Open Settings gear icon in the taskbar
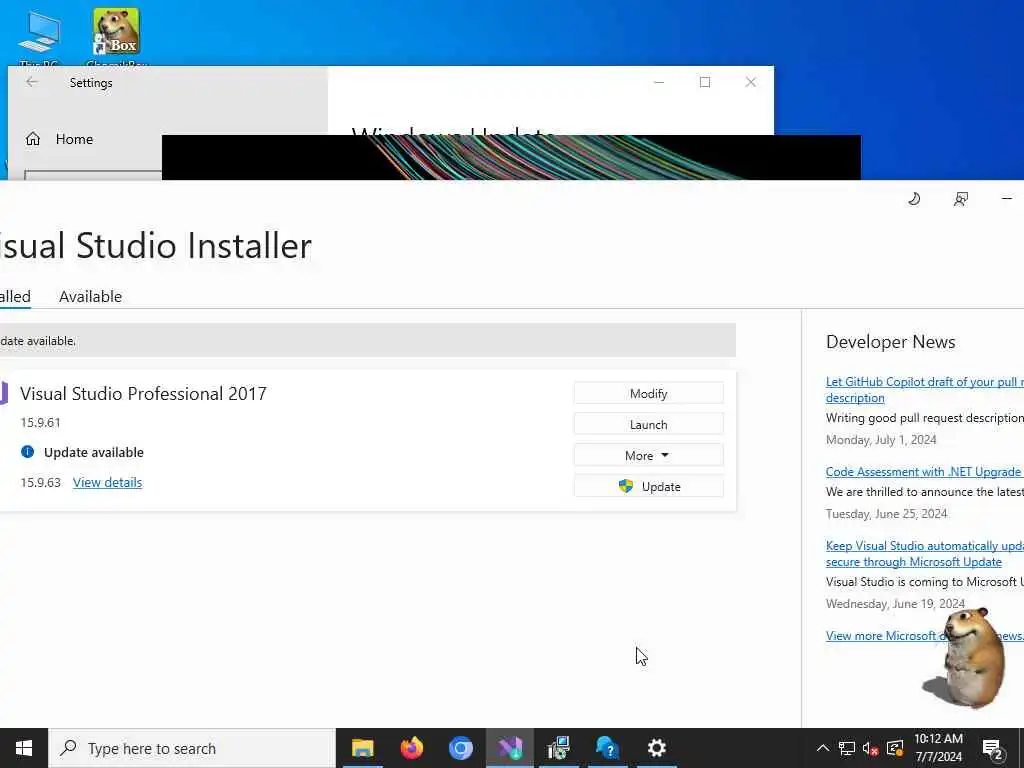 click(656, 748)
